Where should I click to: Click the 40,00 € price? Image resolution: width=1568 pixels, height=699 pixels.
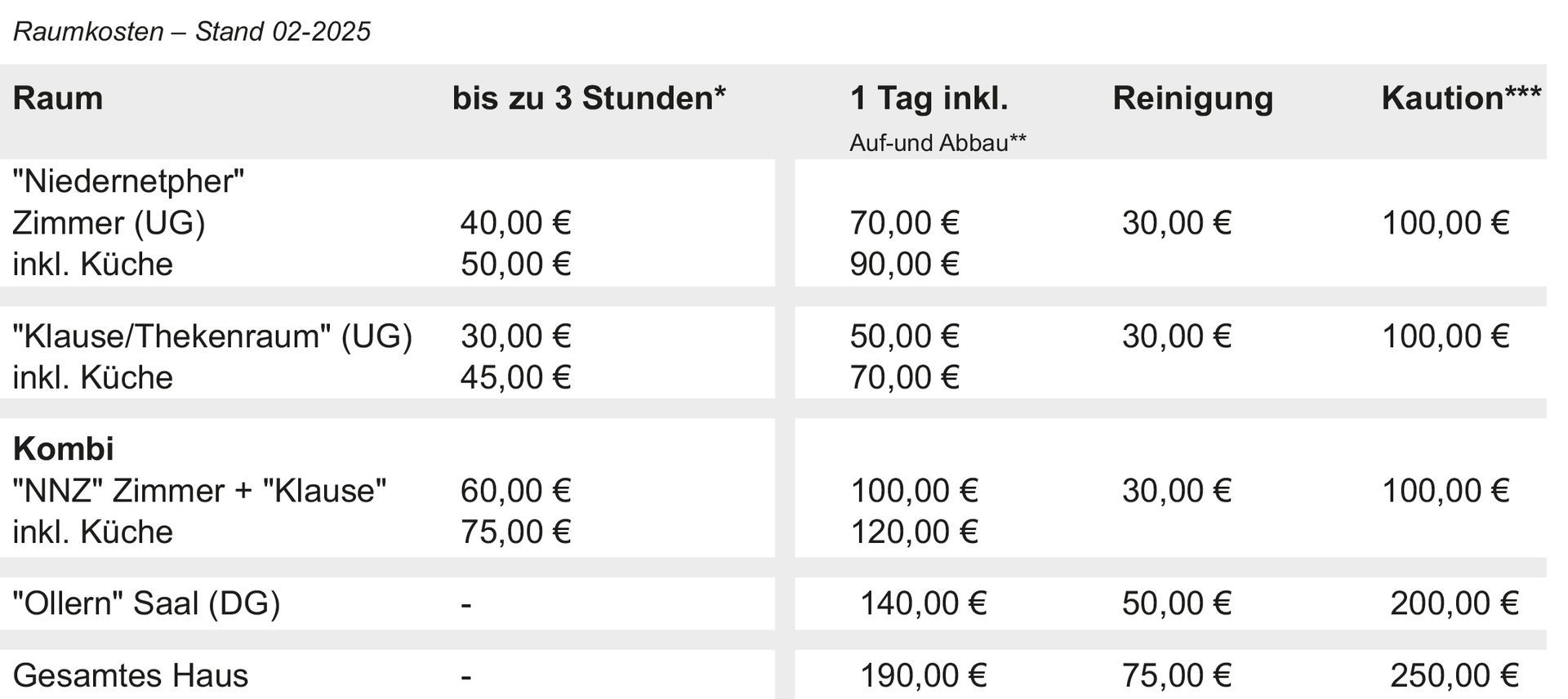tap(515, 223)
